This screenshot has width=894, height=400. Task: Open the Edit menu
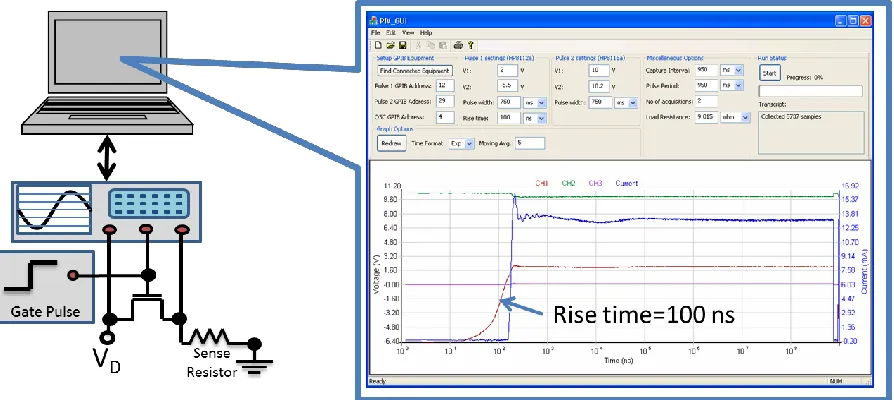(391, 33)
